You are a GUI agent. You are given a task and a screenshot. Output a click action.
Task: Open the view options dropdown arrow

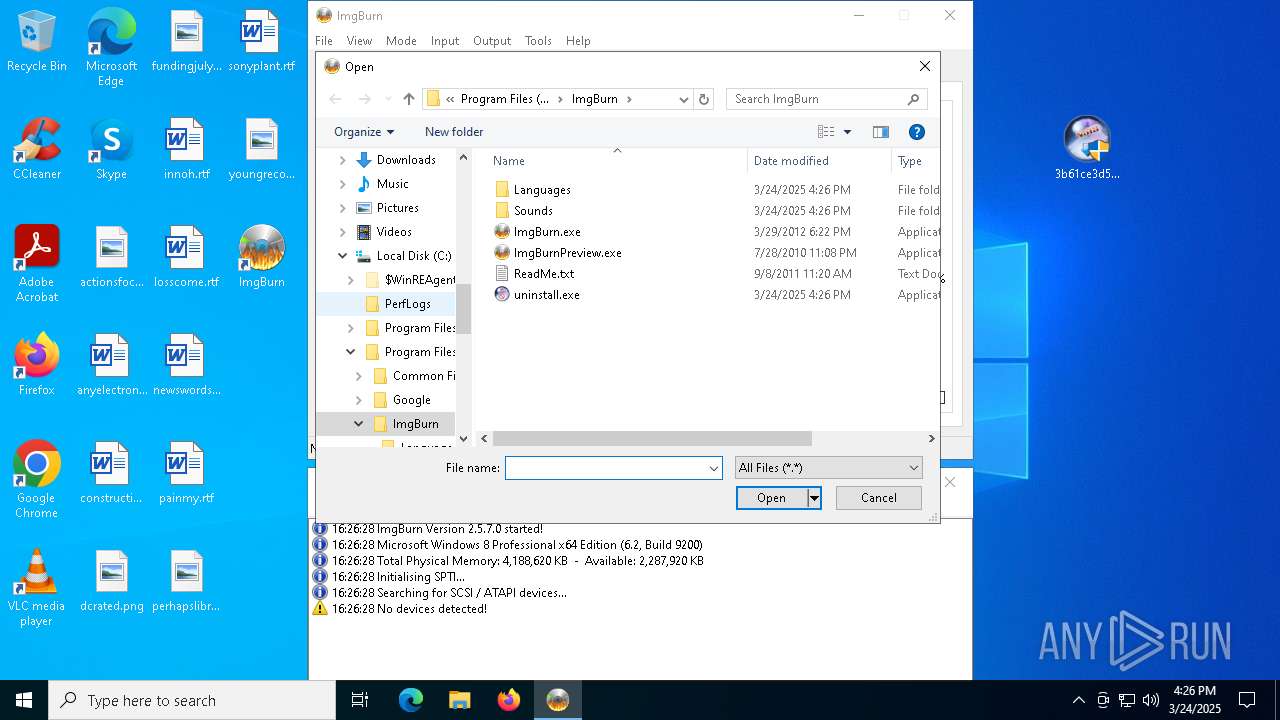pyautogui.click(x=847, y=132)
